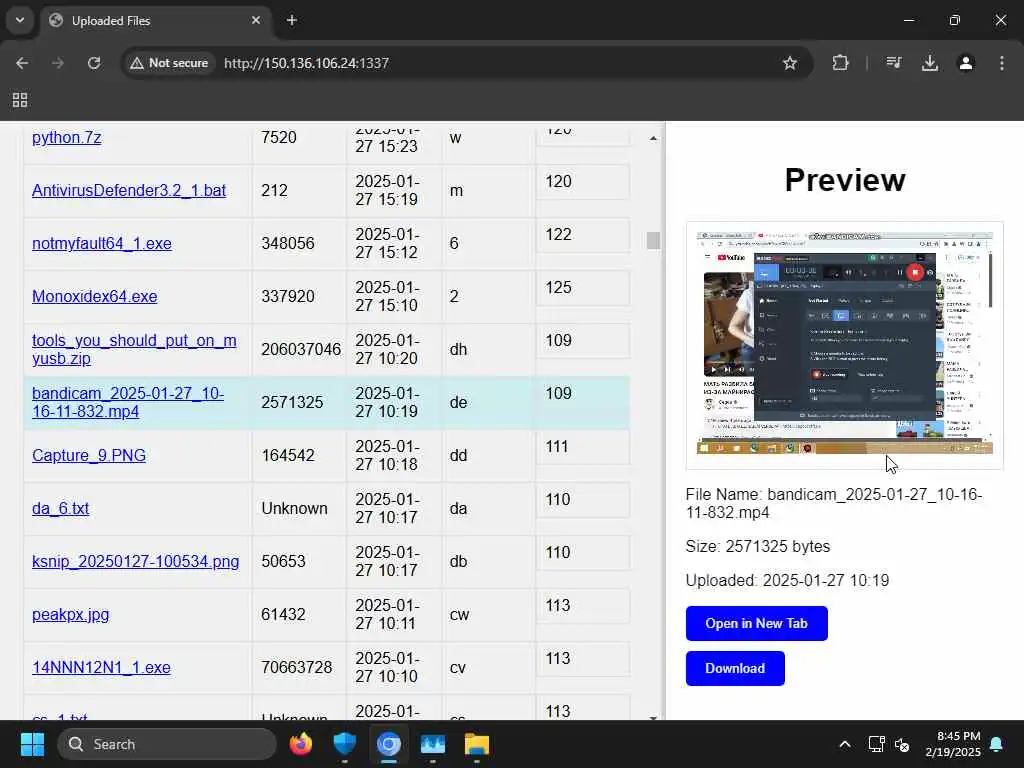Open the da_6.txt link
The width and height of the screenshot is (1024, 768).
[x=61, y=508]
